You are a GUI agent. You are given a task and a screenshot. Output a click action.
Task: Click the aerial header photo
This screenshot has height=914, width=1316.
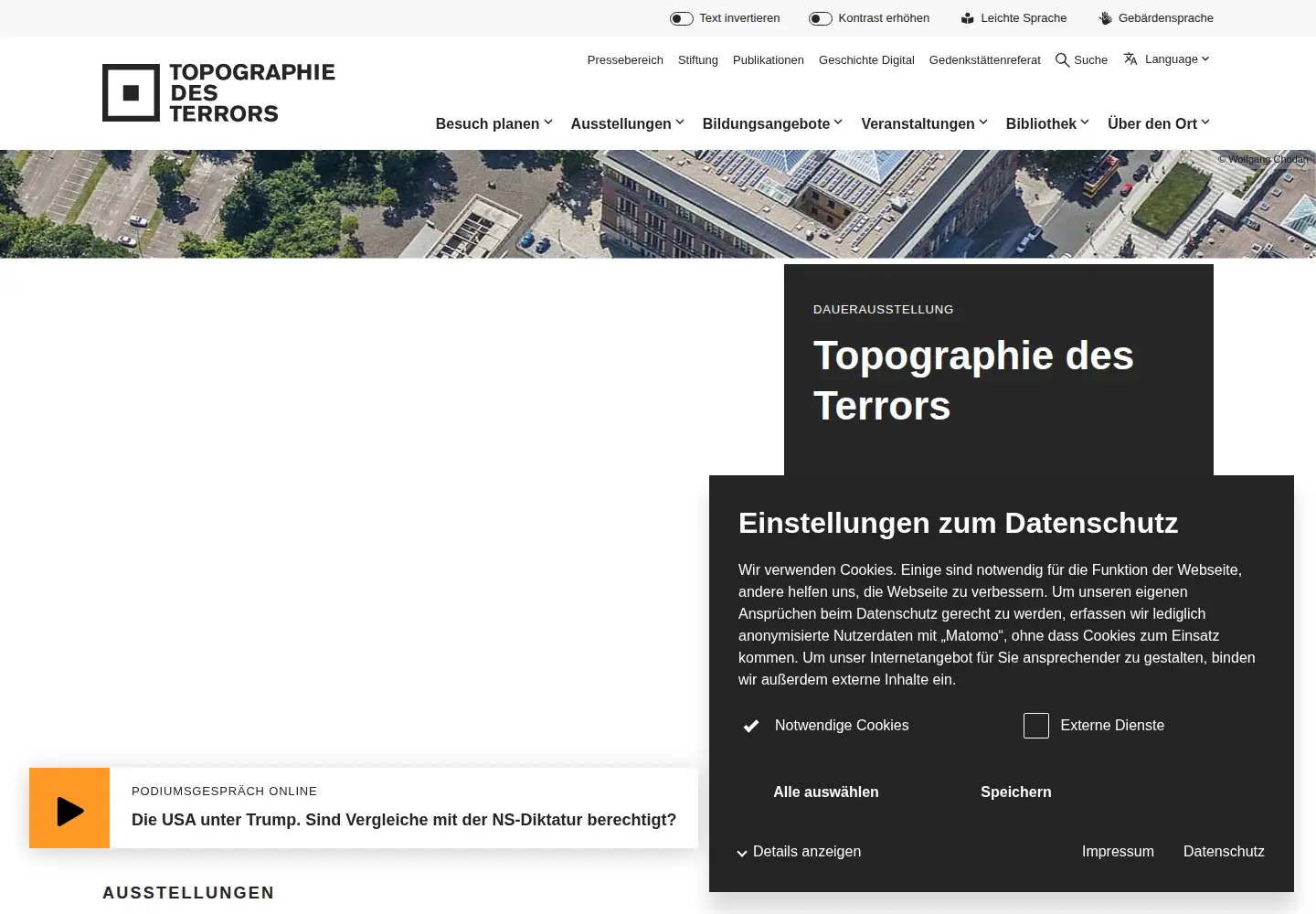pos(658,204)
